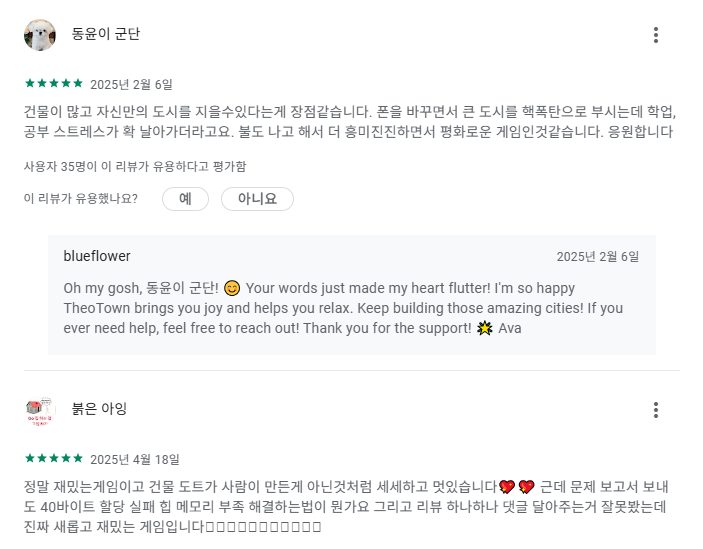The image size is (703, 549).
Task: Click the 사용자 35명 helpful count text
Action: click(x=135, y=166)
